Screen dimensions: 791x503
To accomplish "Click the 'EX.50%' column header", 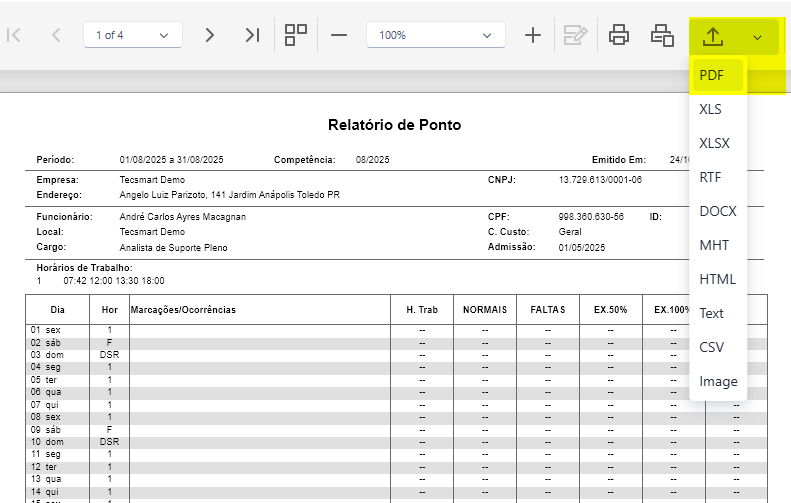I will tap(610, 310).
